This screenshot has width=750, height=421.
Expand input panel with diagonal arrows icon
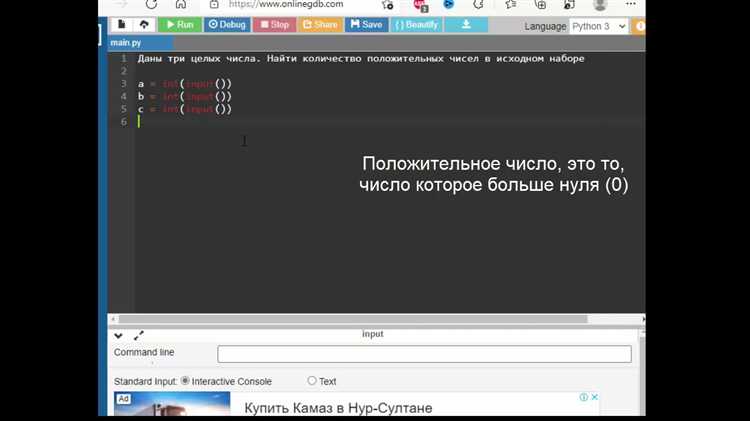pos(139,336)
